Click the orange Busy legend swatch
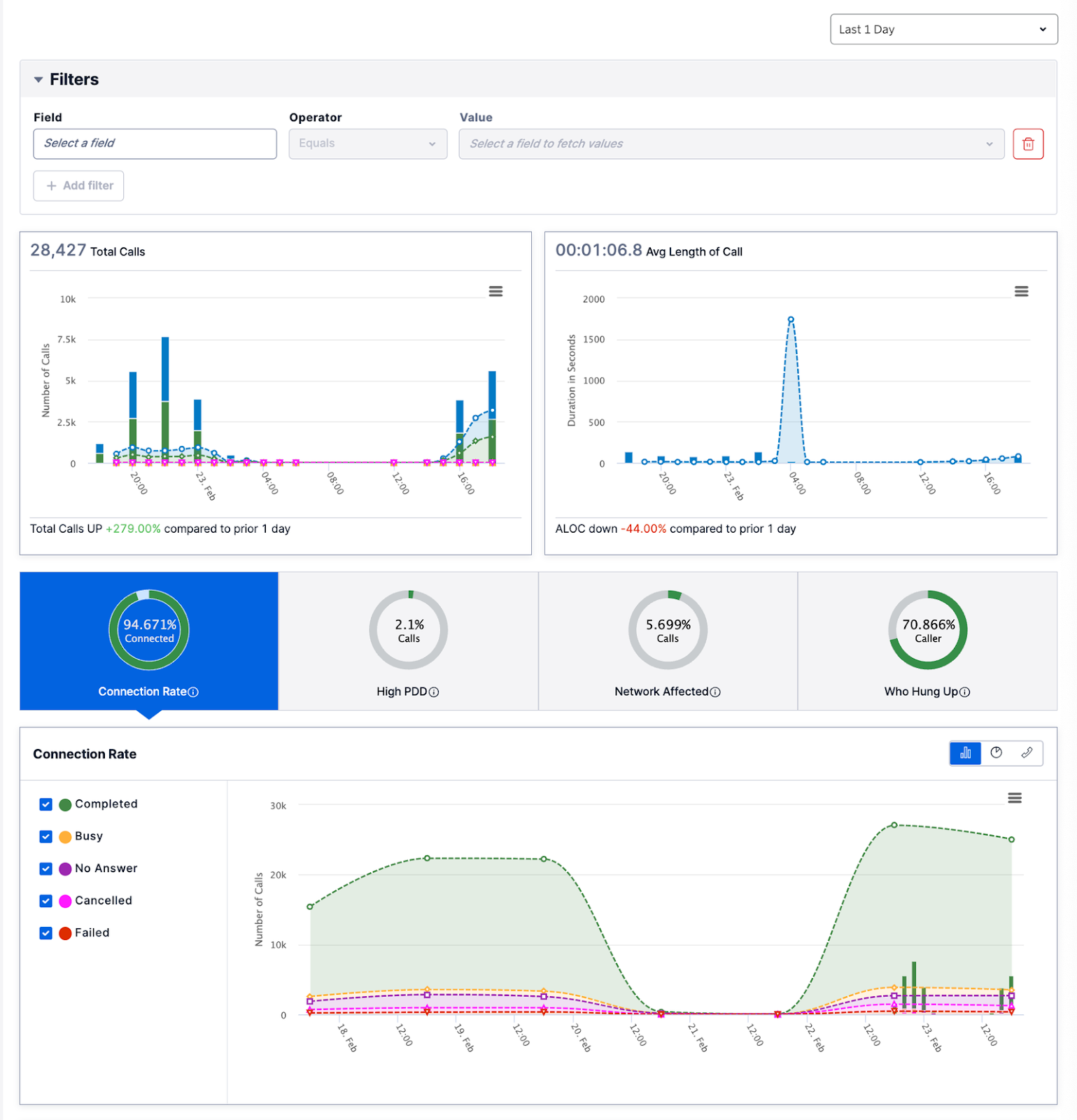 (x=65, y=837)
